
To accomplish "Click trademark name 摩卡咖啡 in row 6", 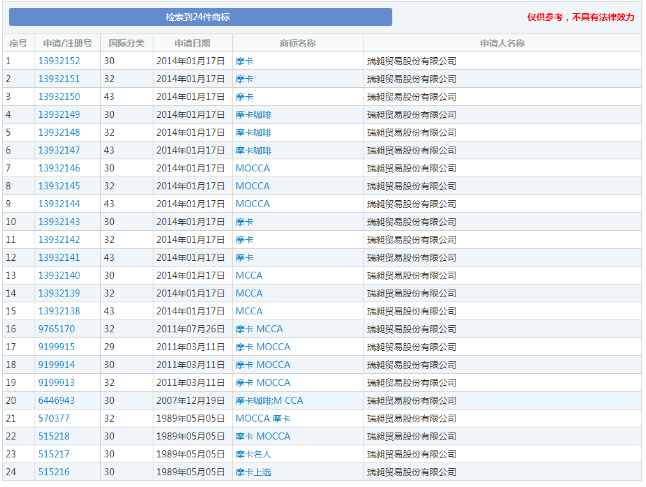I will pyautogui.click(x=253, y=150).
